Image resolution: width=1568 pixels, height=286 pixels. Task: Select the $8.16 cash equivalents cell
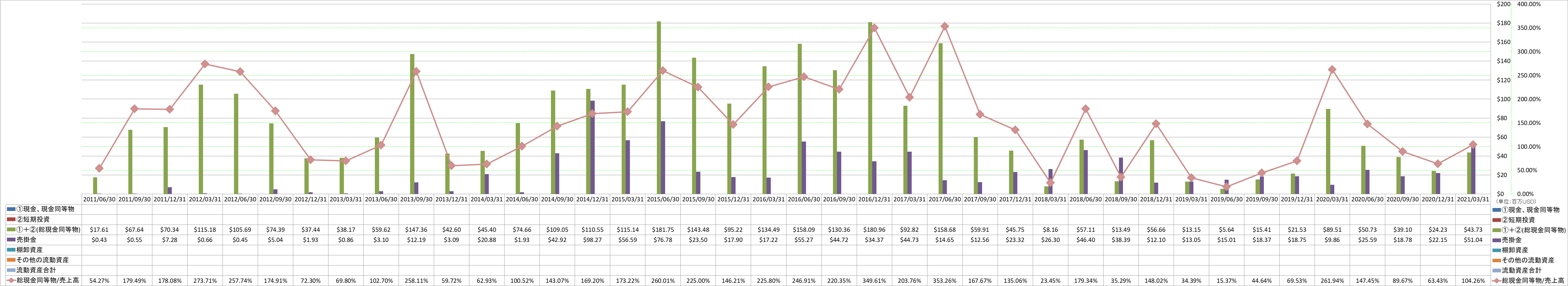[x=1051, y=230]
